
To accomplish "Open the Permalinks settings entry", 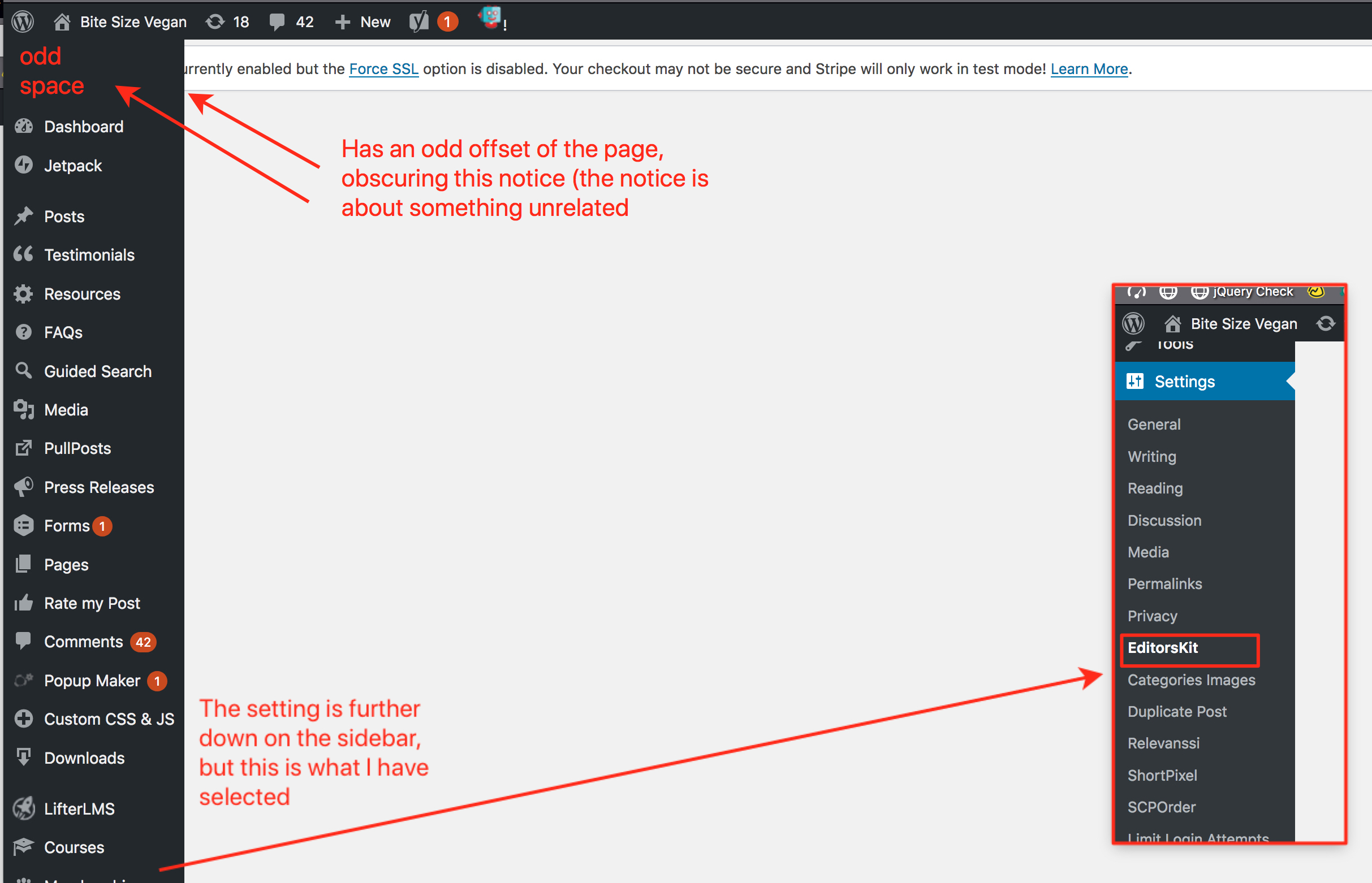I will [1165, 583].
